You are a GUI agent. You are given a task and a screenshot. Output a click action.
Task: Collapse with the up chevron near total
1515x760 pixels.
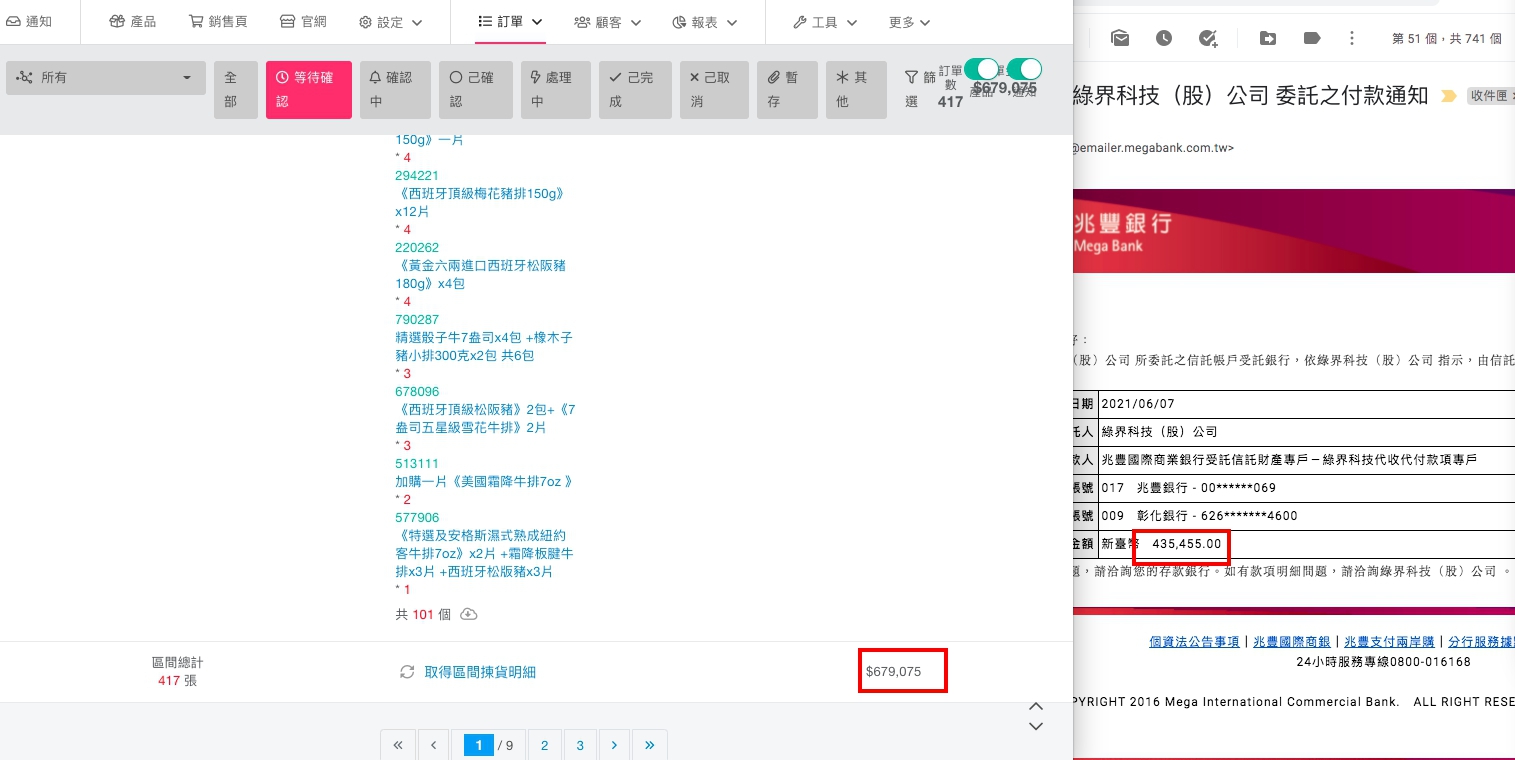coord(1036,706)
